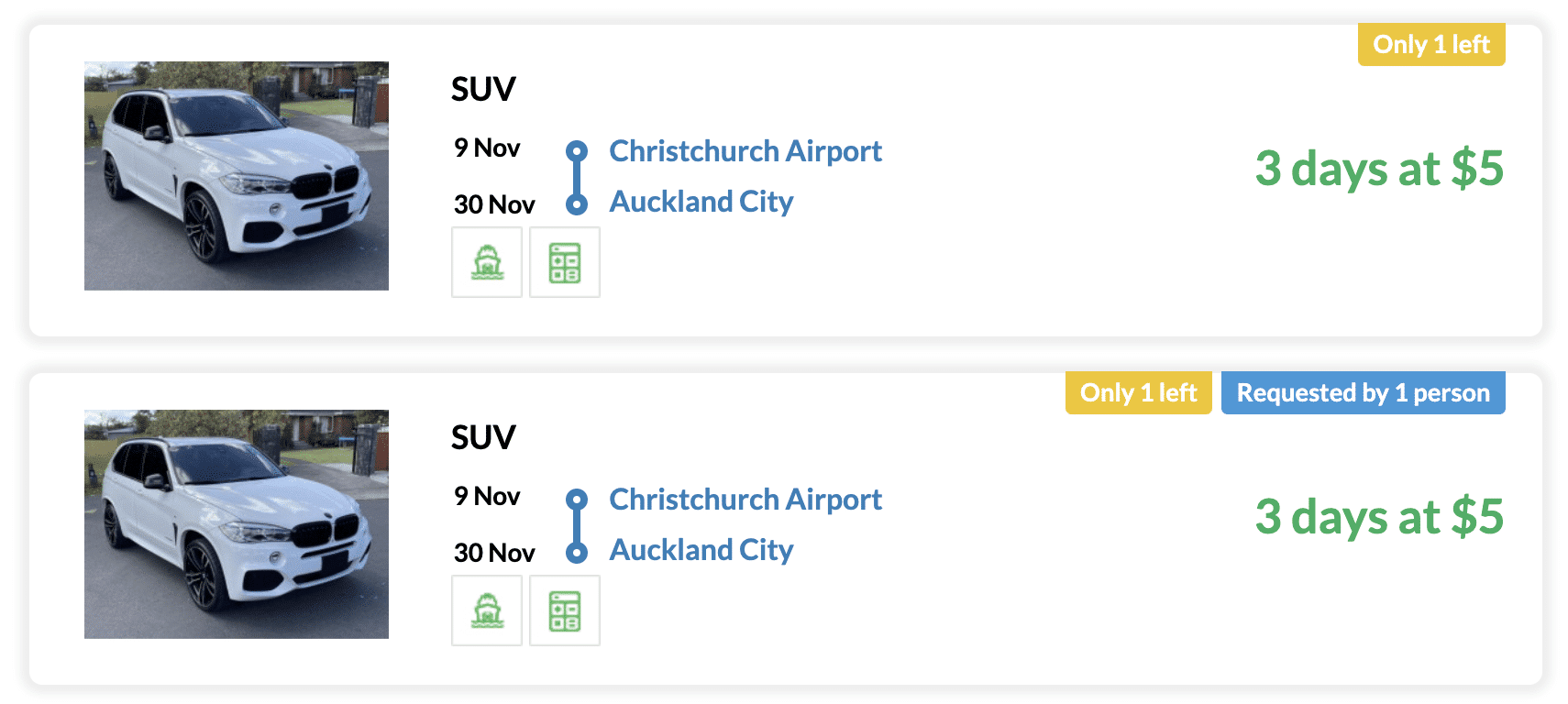Click the first listing's "3 days at $5" price
Viewport: 1568px width, 704px height.
(1379, 169)
